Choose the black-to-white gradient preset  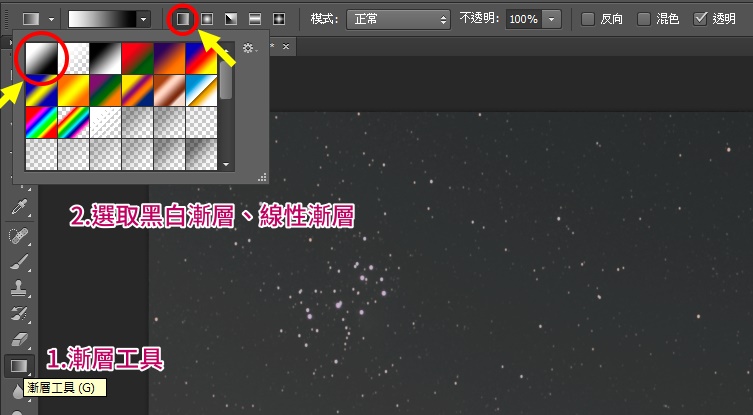coord(41,60)
